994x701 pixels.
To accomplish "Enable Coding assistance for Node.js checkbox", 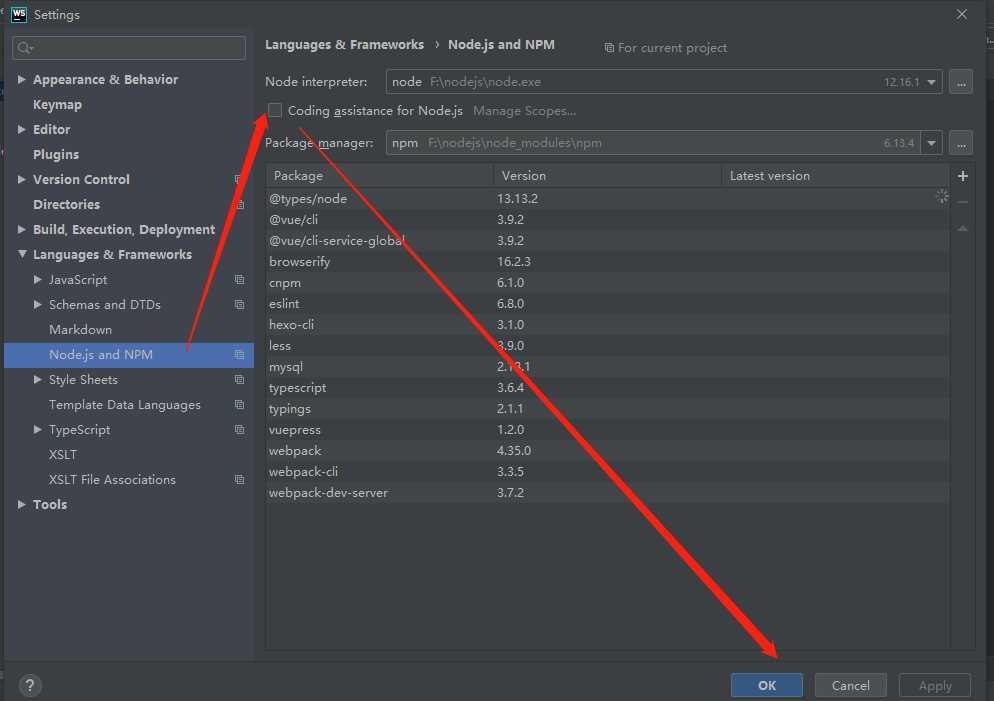I will pos(274,110).
